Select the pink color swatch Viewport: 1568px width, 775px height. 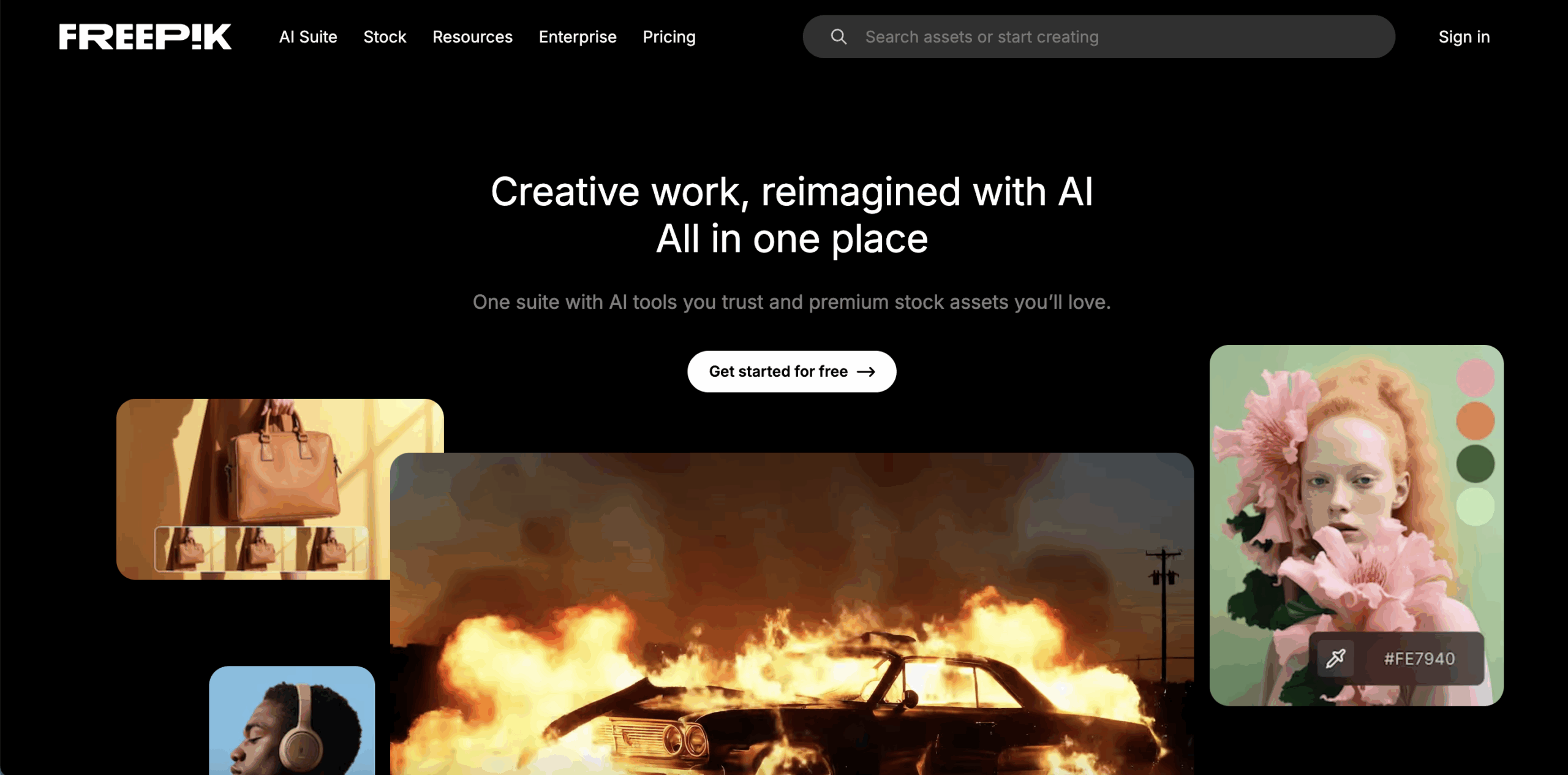click(1475, 378)
